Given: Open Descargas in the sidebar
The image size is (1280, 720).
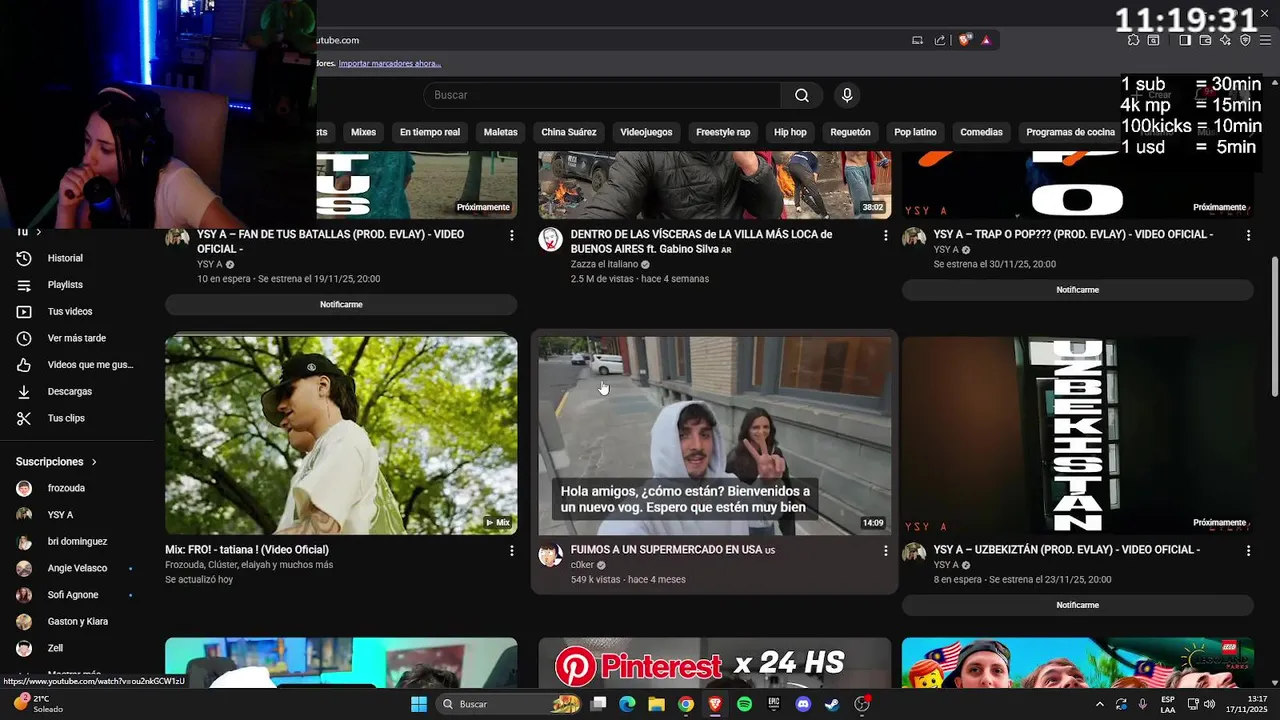Looking at the screenshot, I should pos(69,391).
